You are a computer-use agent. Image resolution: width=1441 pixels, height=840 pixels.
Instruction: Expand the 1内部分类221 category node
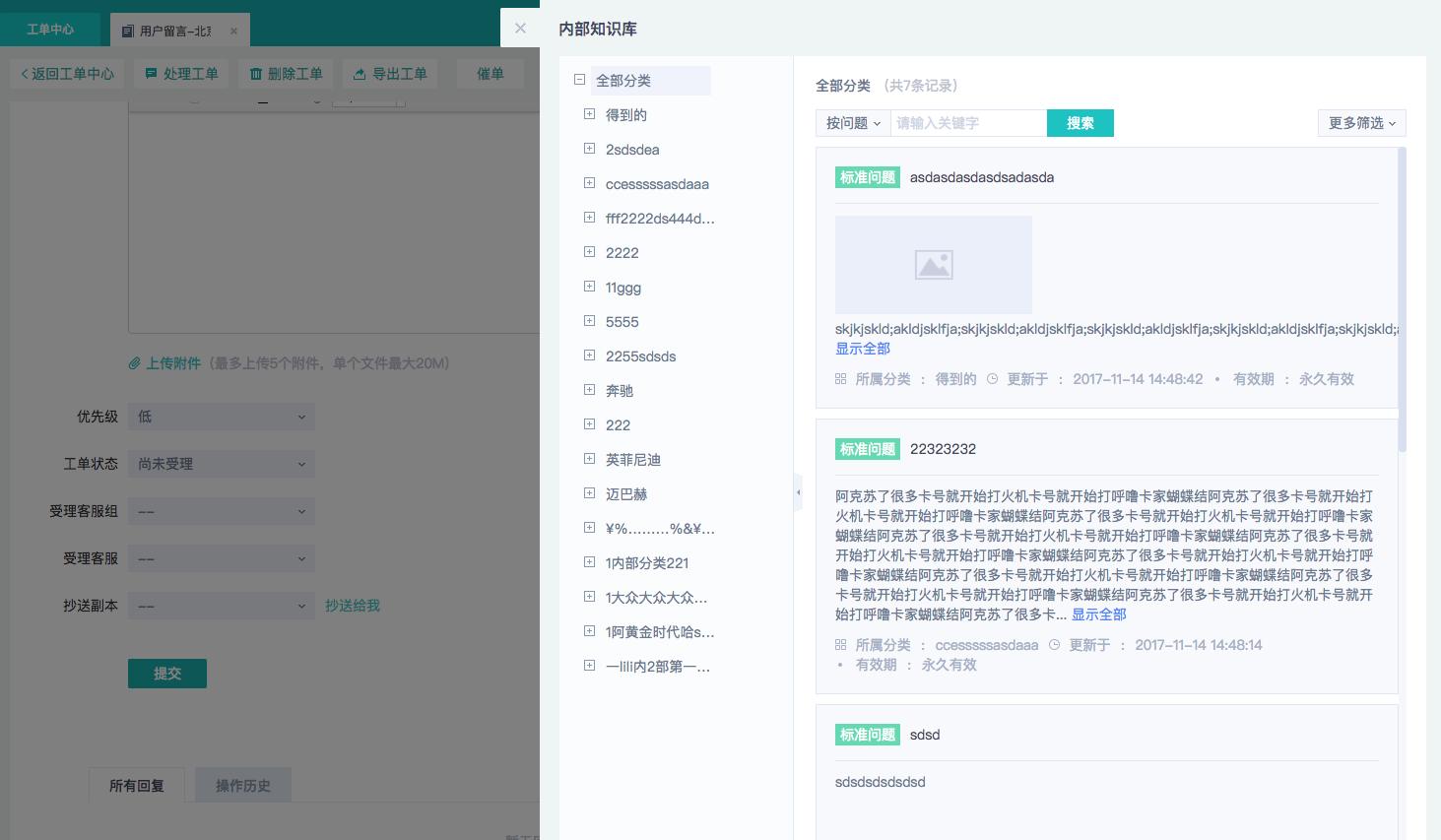point(589,562)
